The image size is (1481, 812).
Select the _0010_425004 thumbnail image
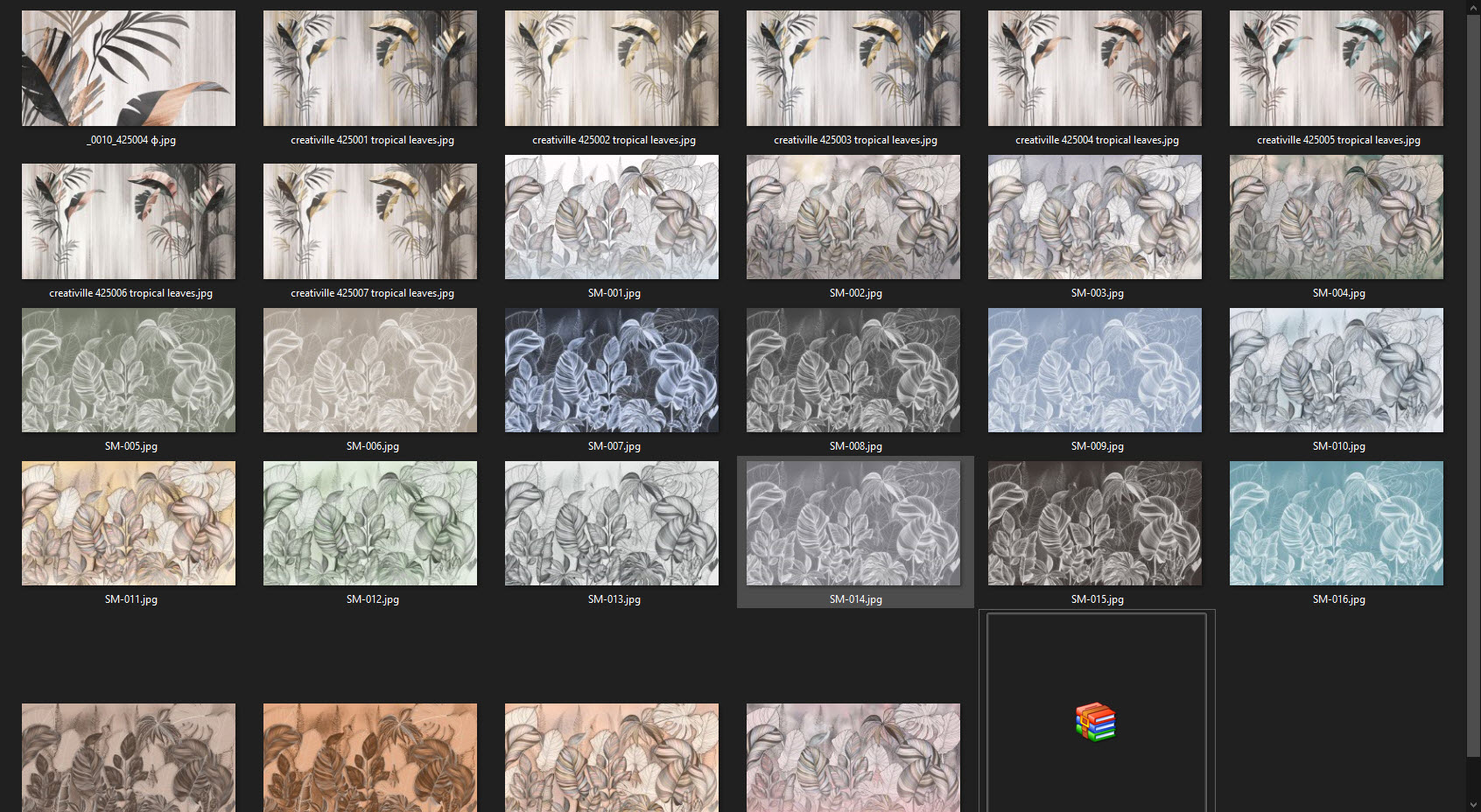pyautogui.click(x=129, y=68)
